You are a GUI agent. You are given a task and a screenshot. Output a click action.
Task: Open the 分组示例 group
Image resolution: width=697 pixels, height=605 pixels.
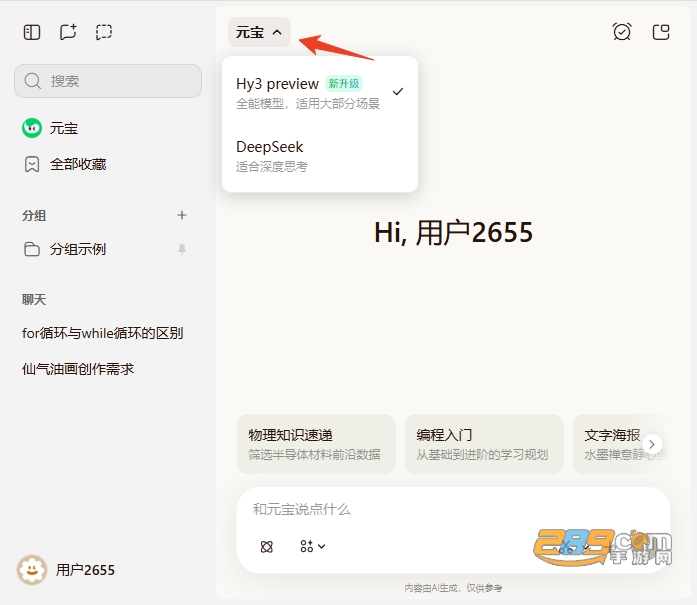tap(108, 249)
